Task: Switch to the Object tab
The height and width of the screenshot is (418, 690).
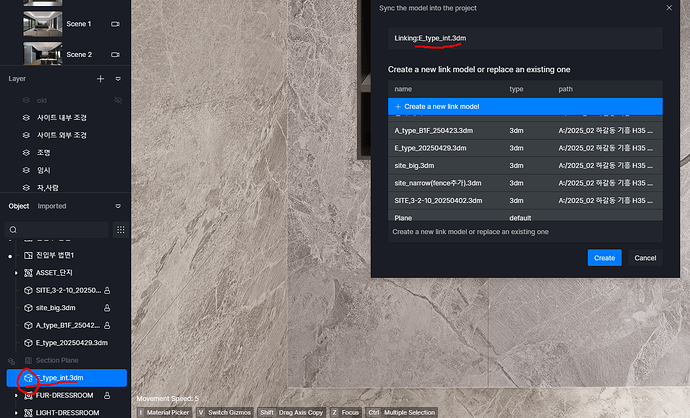Action: tap(19, 206)
